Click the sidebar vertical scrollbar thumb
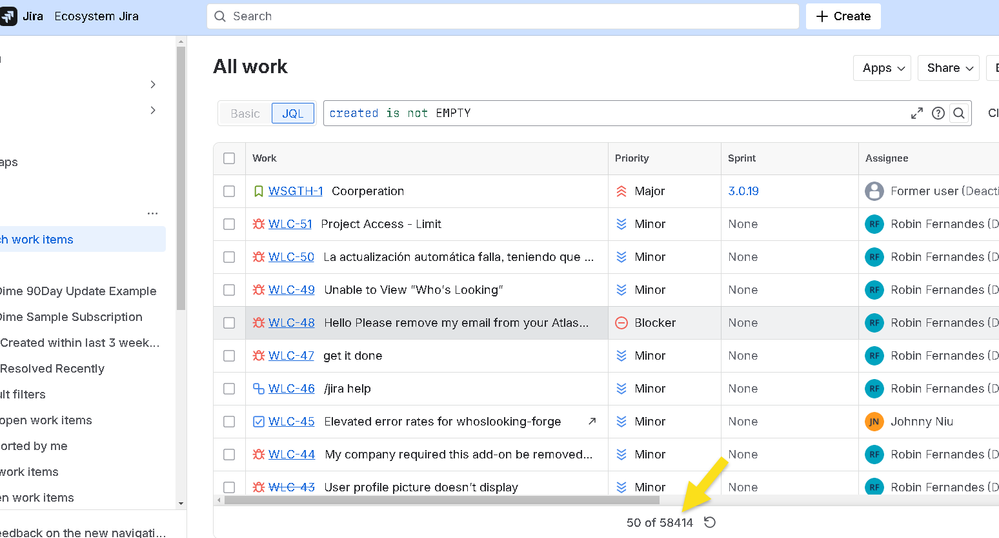Viewport: 999px width, 538px height. pos(181,178)
